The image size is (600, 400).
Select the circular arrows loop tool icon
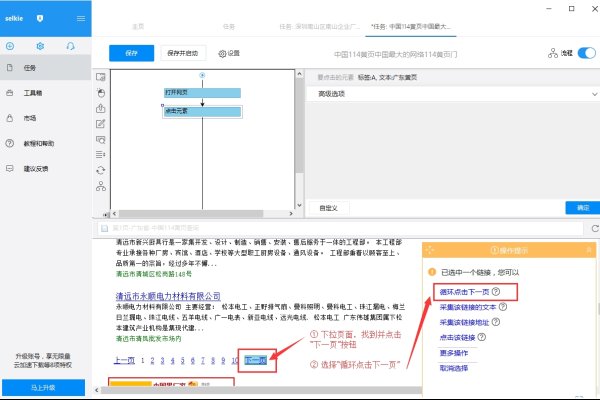point(101,170)
